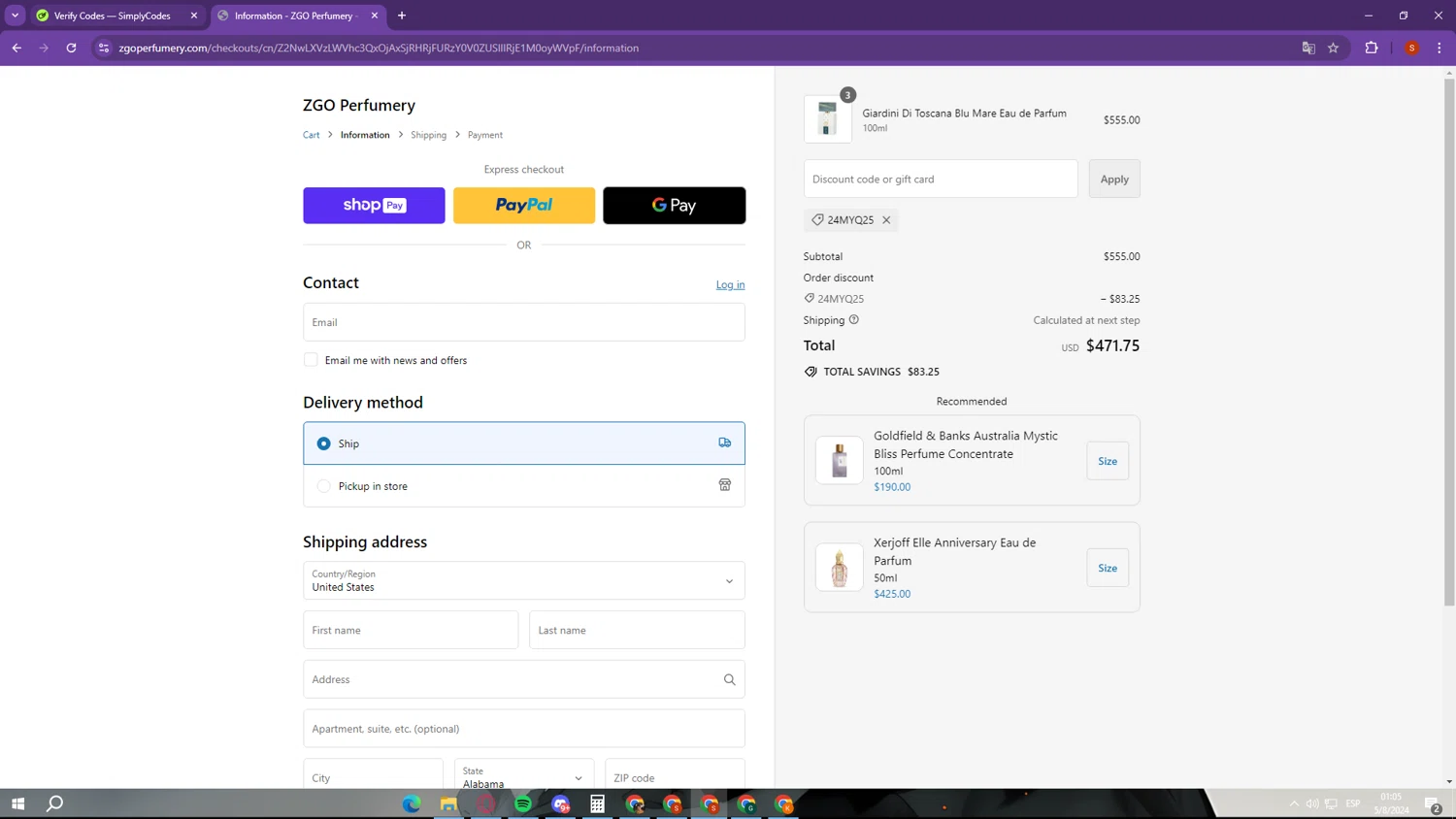Viewport: 1456px width, 819px height.
Task: Open the Country/Region dropdown
Action: point(524,580)
